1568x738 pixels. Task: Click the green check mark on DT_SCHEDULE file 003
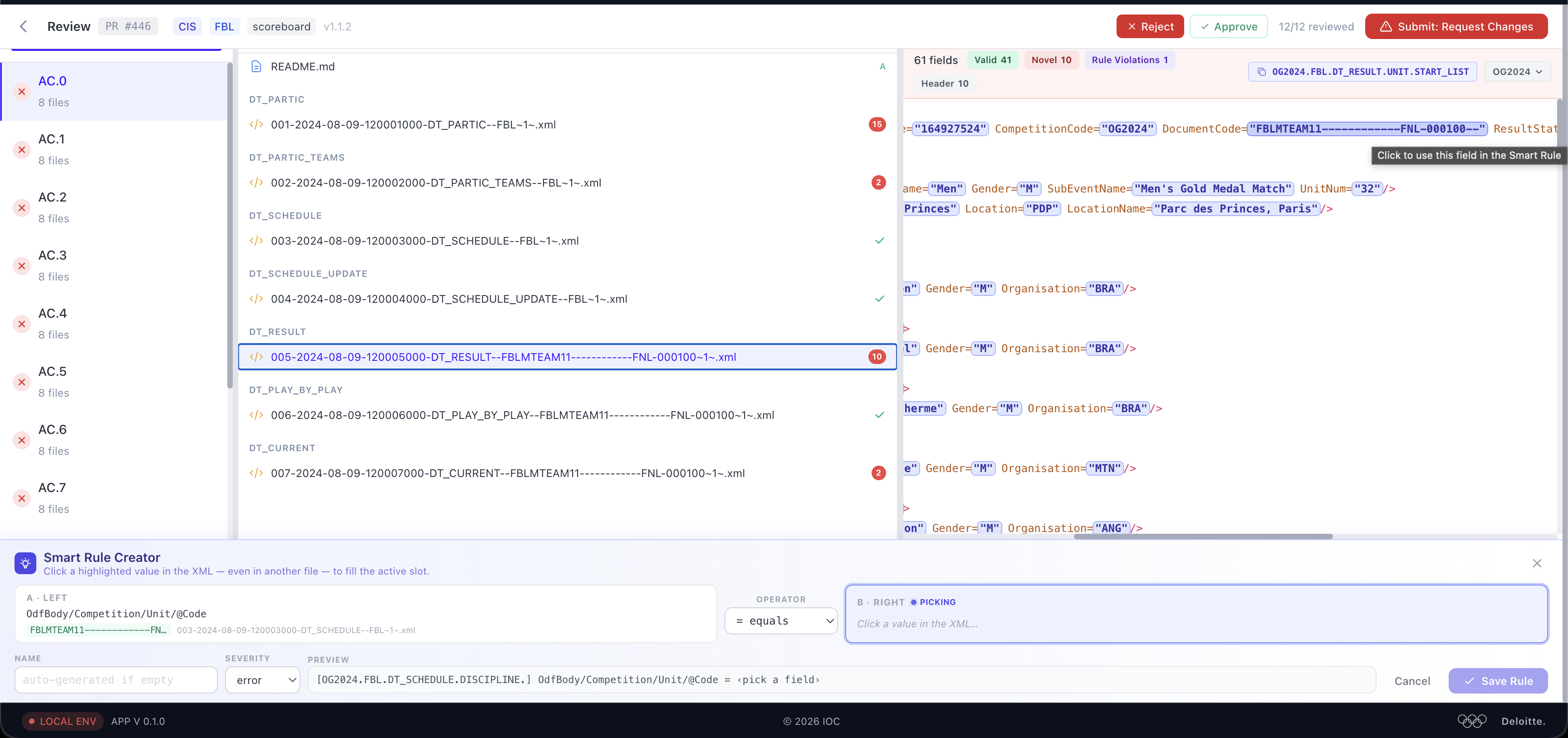pyautogui.click(x=880, y=241)
